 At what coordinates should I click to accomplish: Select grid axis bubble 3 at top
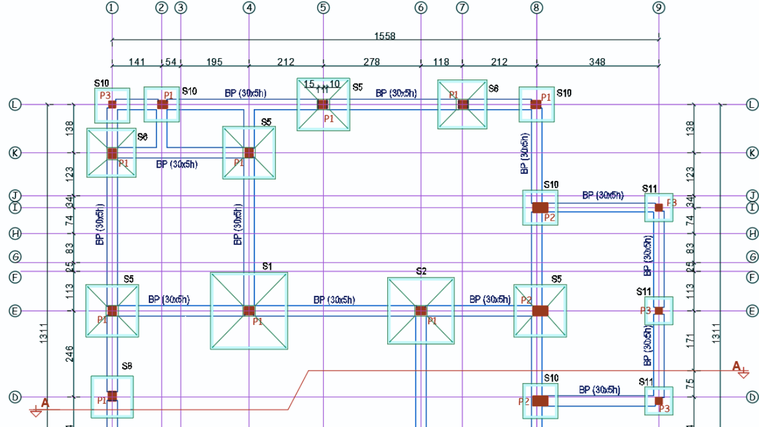click(x=181, y=8)
